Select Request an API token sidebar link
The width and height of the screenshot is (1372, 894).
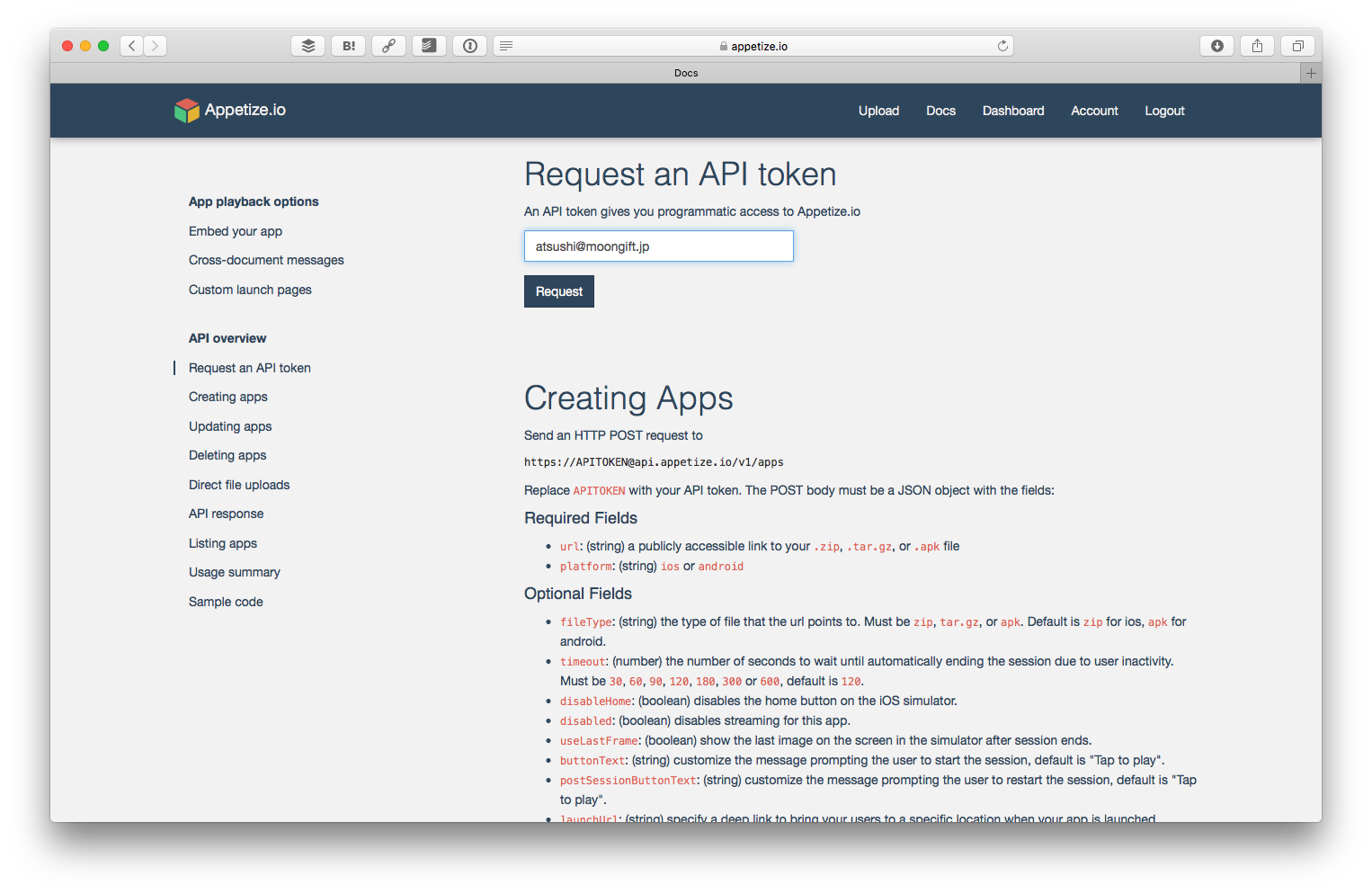(250, 368)
